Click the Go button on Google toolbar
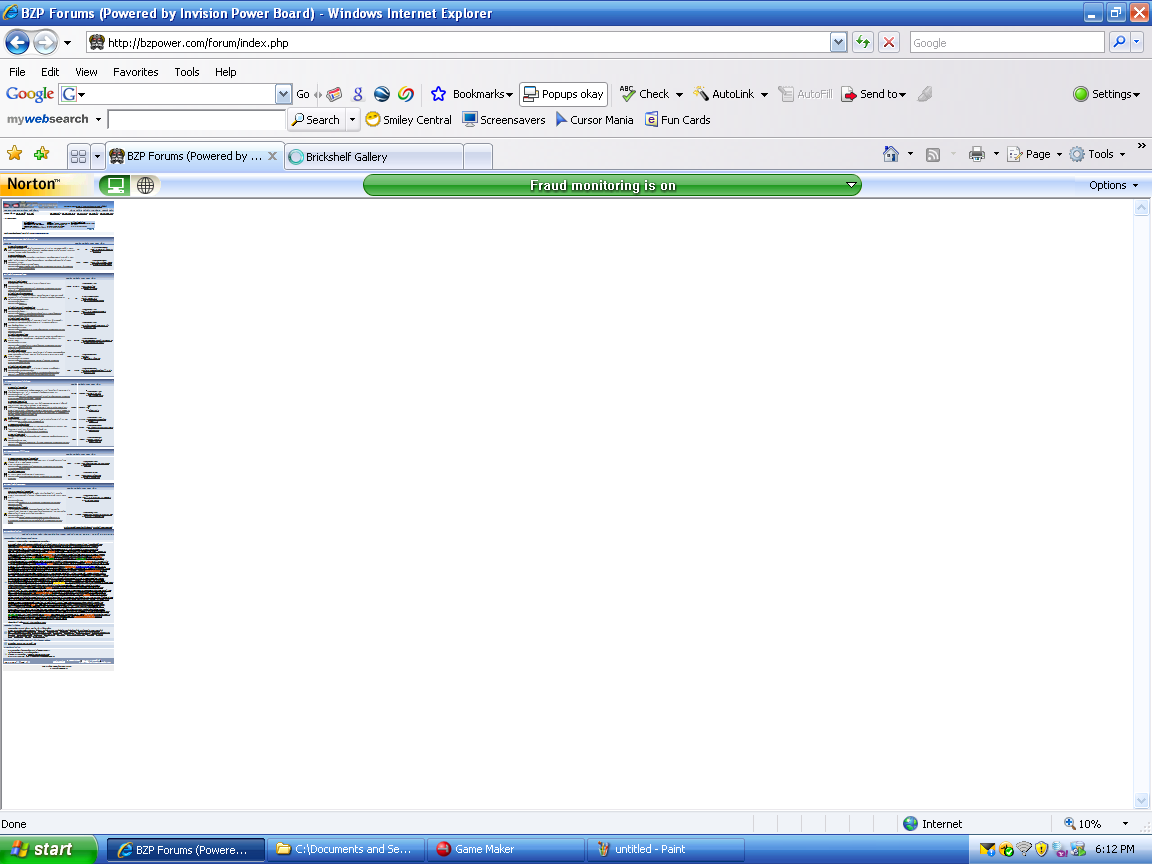This screenshot has height=864, width=1152. point(303,94)
